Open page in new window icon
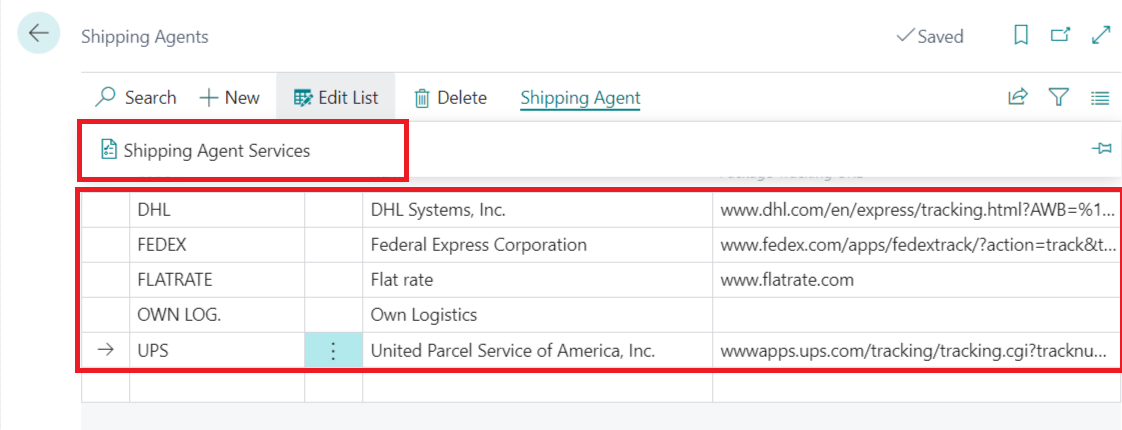Image resolution: width=1122 pixels, height=430 pixels. 1061,36
